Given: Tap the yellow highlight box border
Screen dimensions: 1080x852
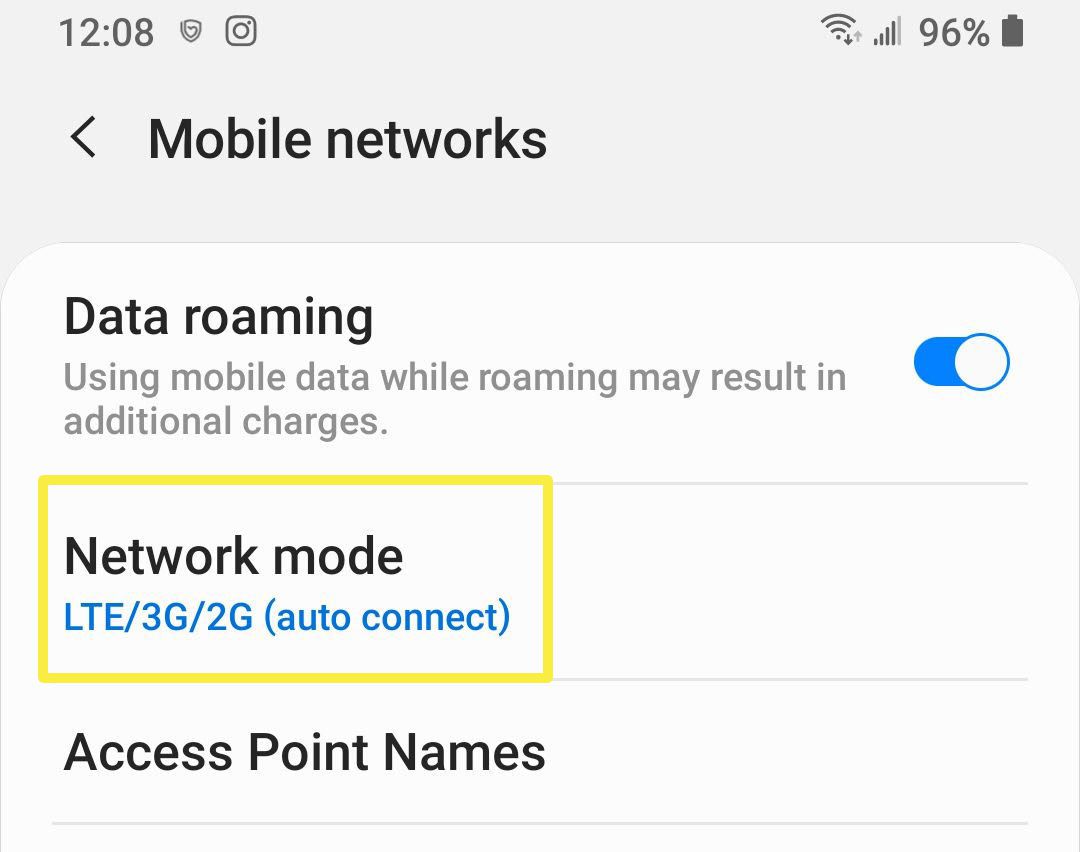Looking at the screenshot, I should [x=295, y=479].
